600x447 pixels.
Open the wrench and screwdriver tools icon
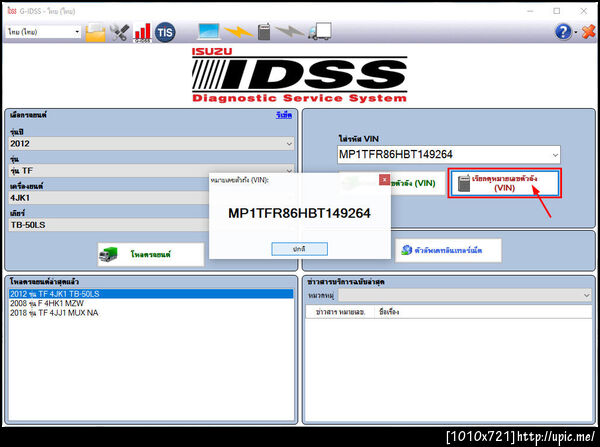(x=119, y=32)
